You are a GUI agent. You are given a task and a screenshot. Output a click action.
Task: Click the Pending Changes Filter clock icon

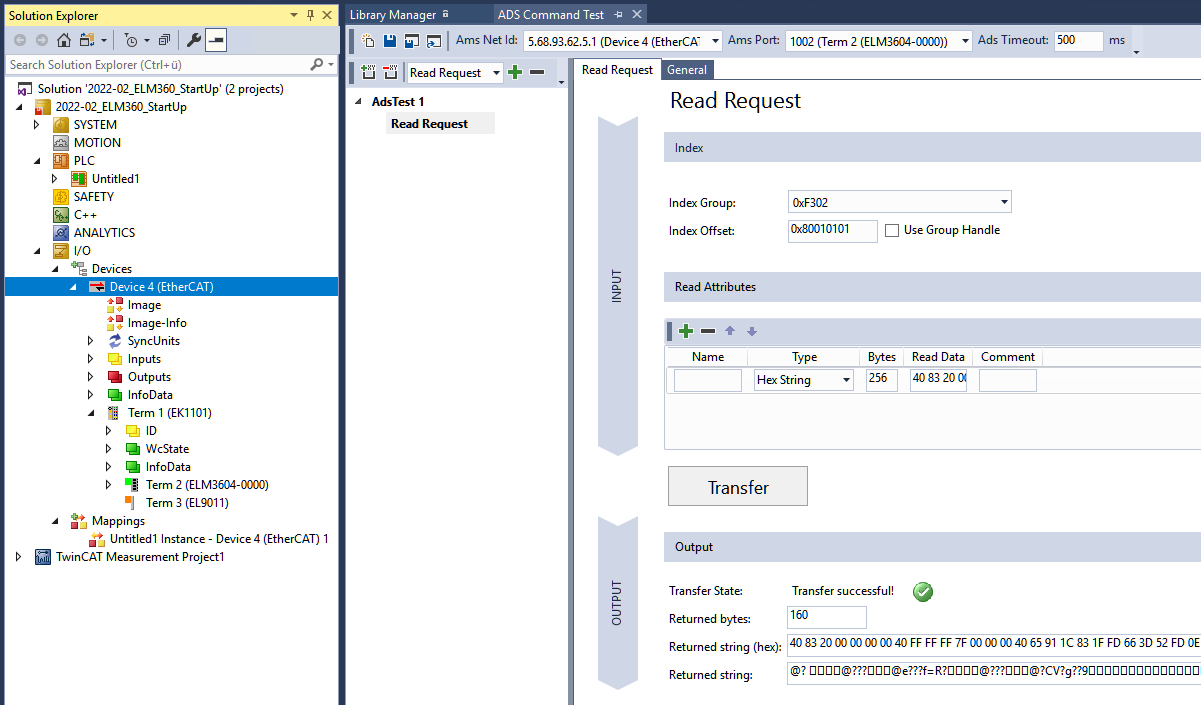click(131, 40)
